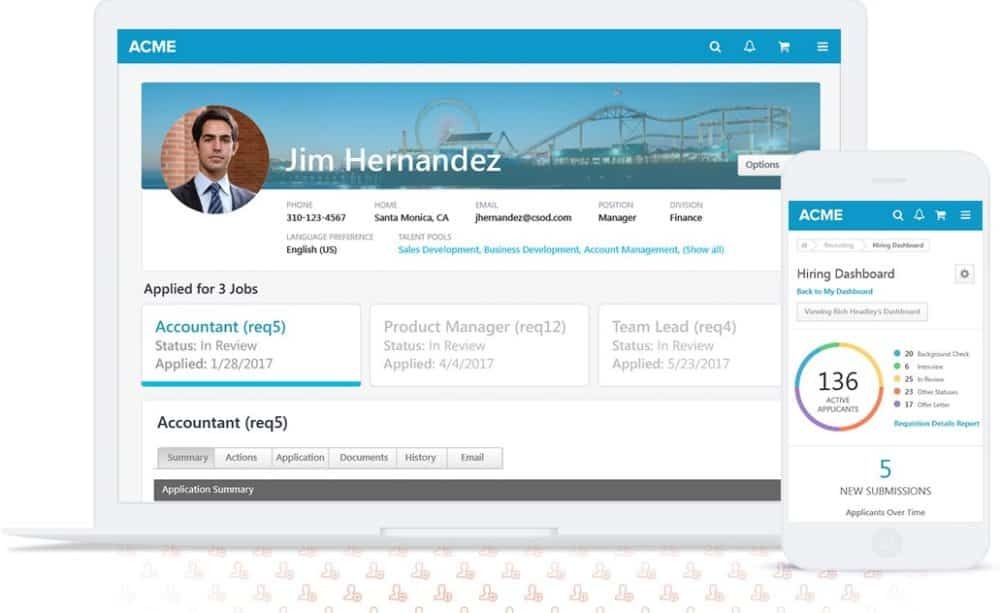
Task: Open the Viewing Rich Headley's Dashboard selector
Action: pyautogui.click(x=862, y=312)
